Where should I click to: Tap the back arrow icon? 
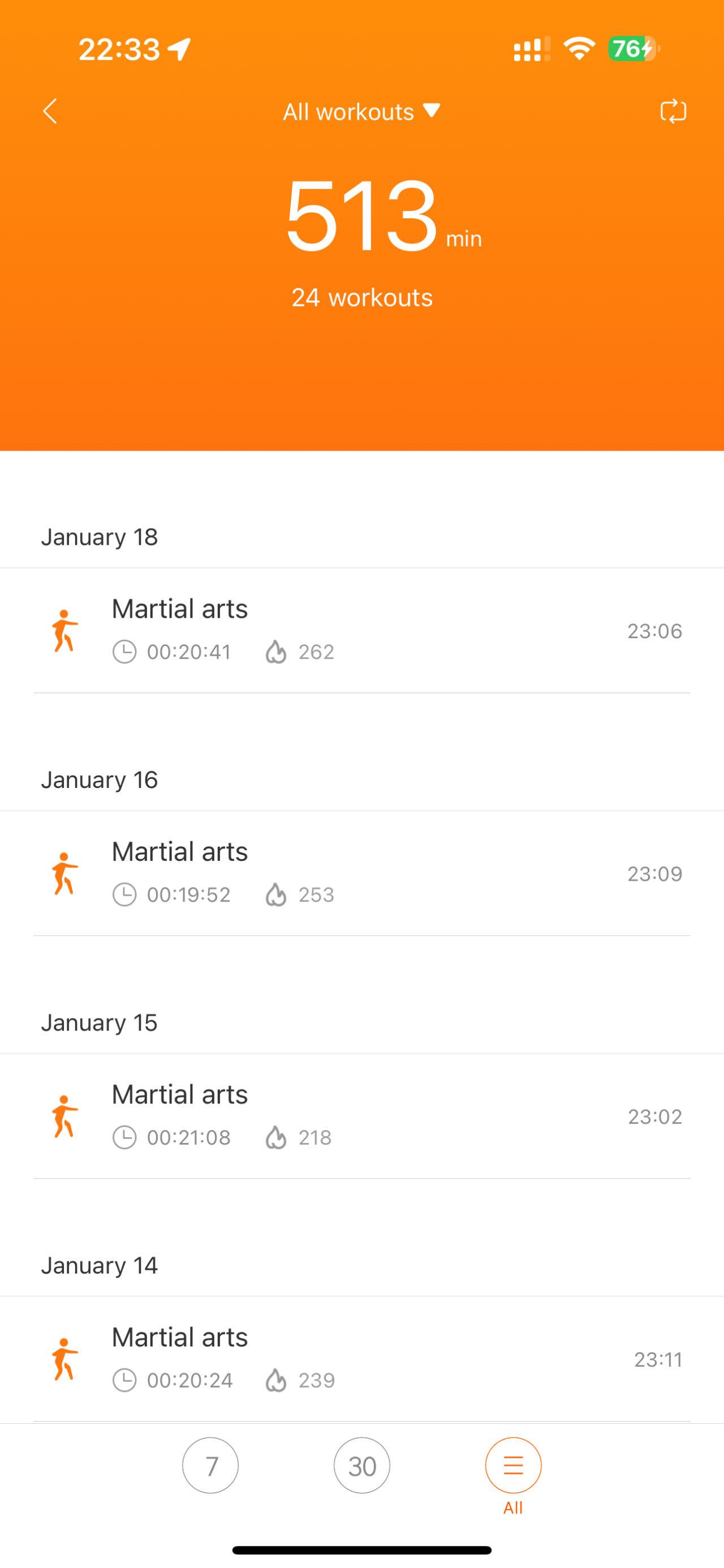tap(50, 111)
